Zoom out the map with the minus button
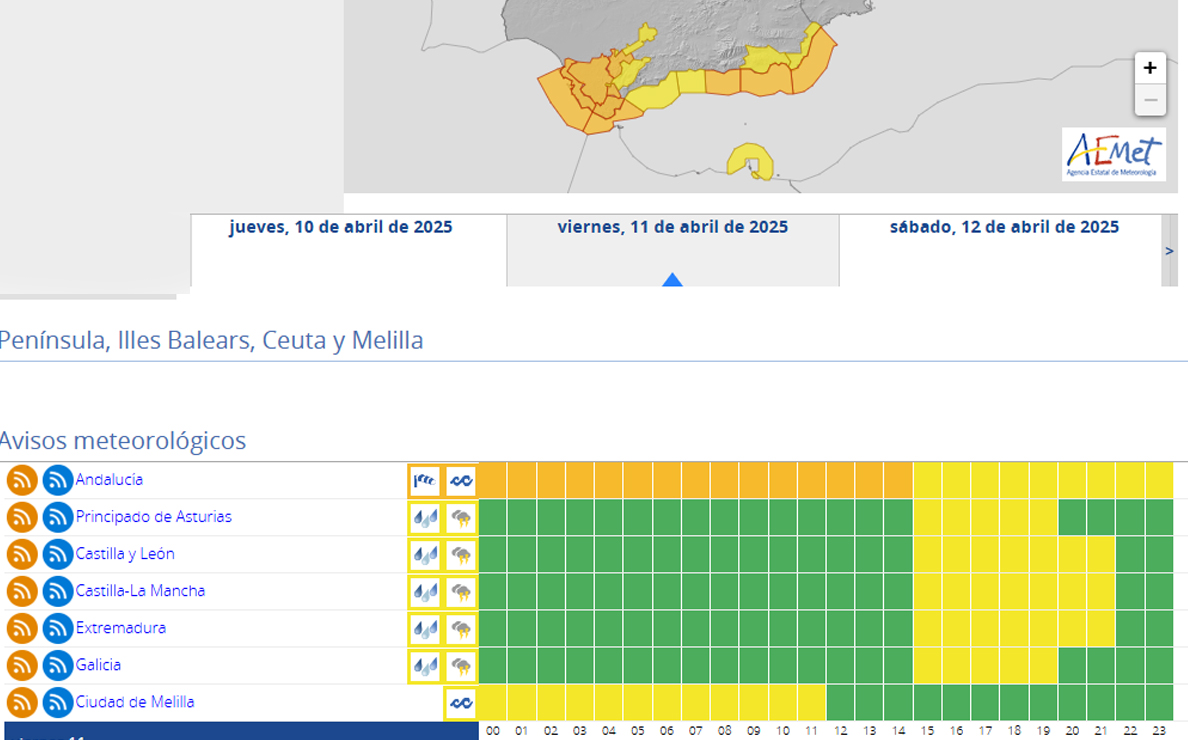 1150,100
